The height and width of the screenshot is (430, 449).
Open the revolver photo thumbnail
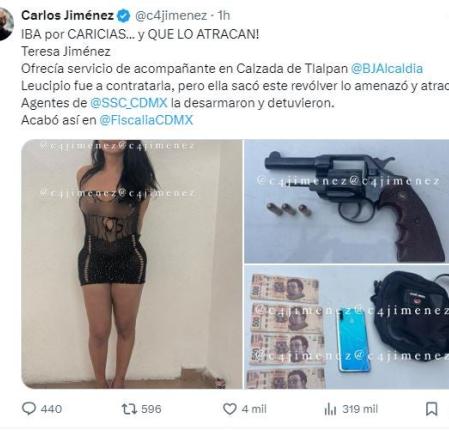point(347,201)
